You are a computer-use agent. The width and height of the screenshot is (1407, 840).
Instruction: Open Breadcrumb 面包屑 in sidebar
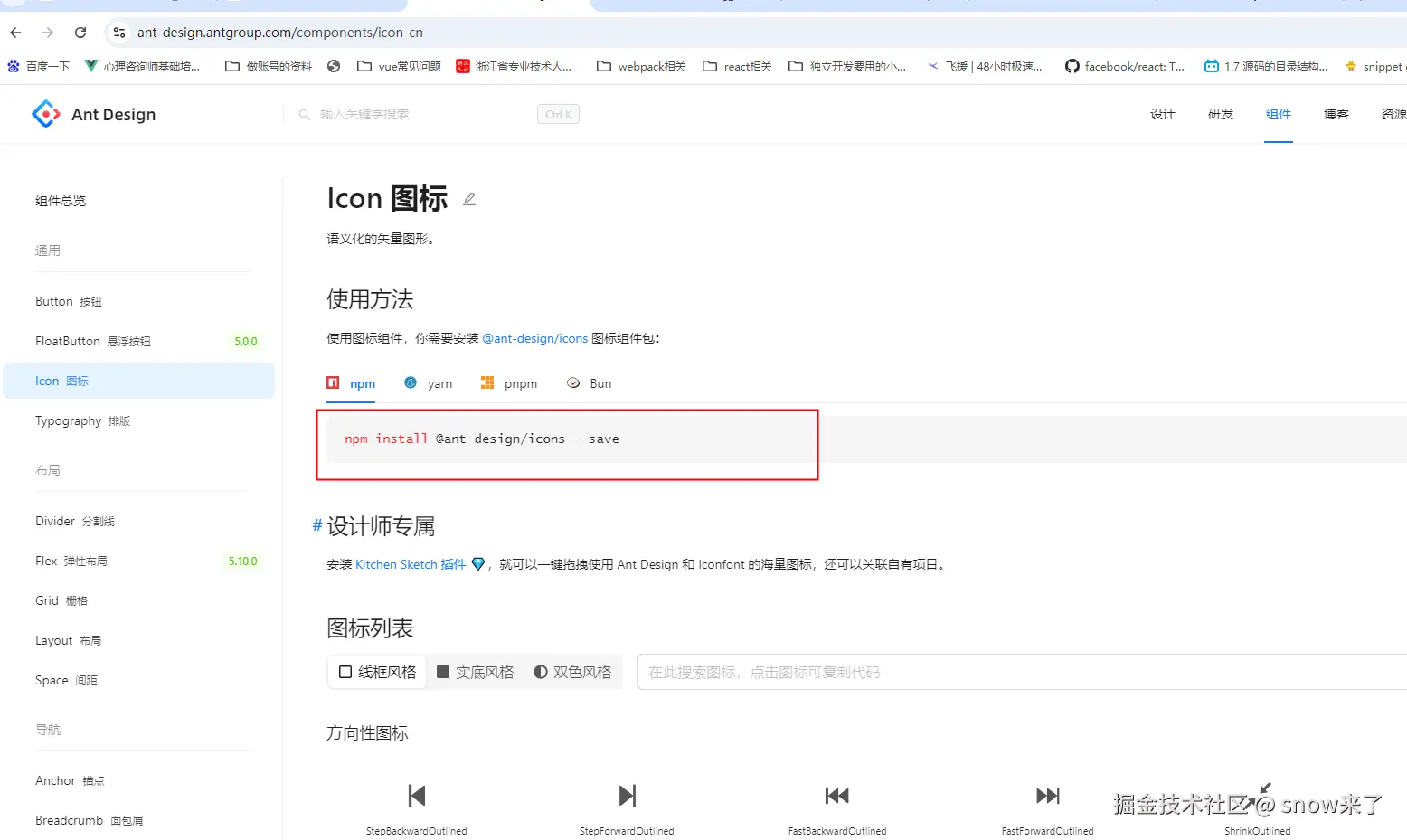(139, 820)
